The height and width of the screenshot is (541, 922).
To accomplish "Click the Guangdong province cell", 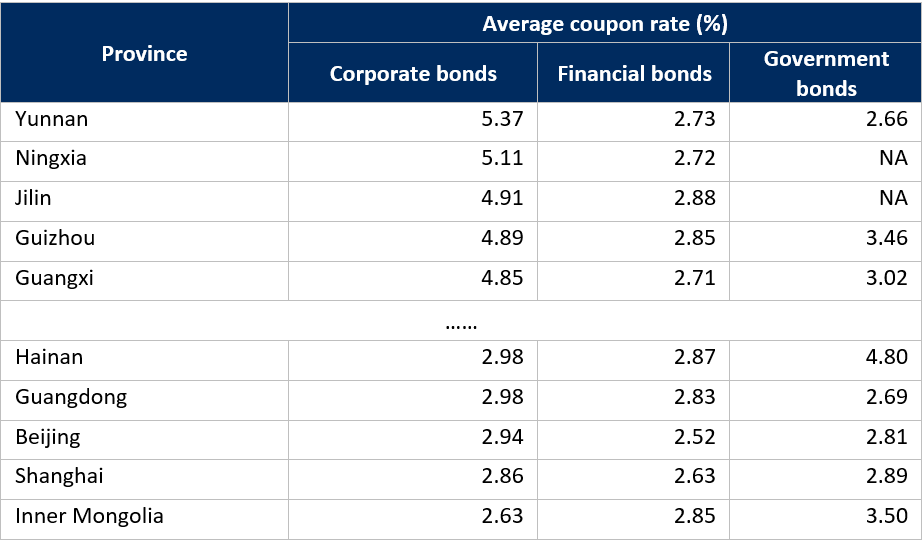I will pos(71,397).
